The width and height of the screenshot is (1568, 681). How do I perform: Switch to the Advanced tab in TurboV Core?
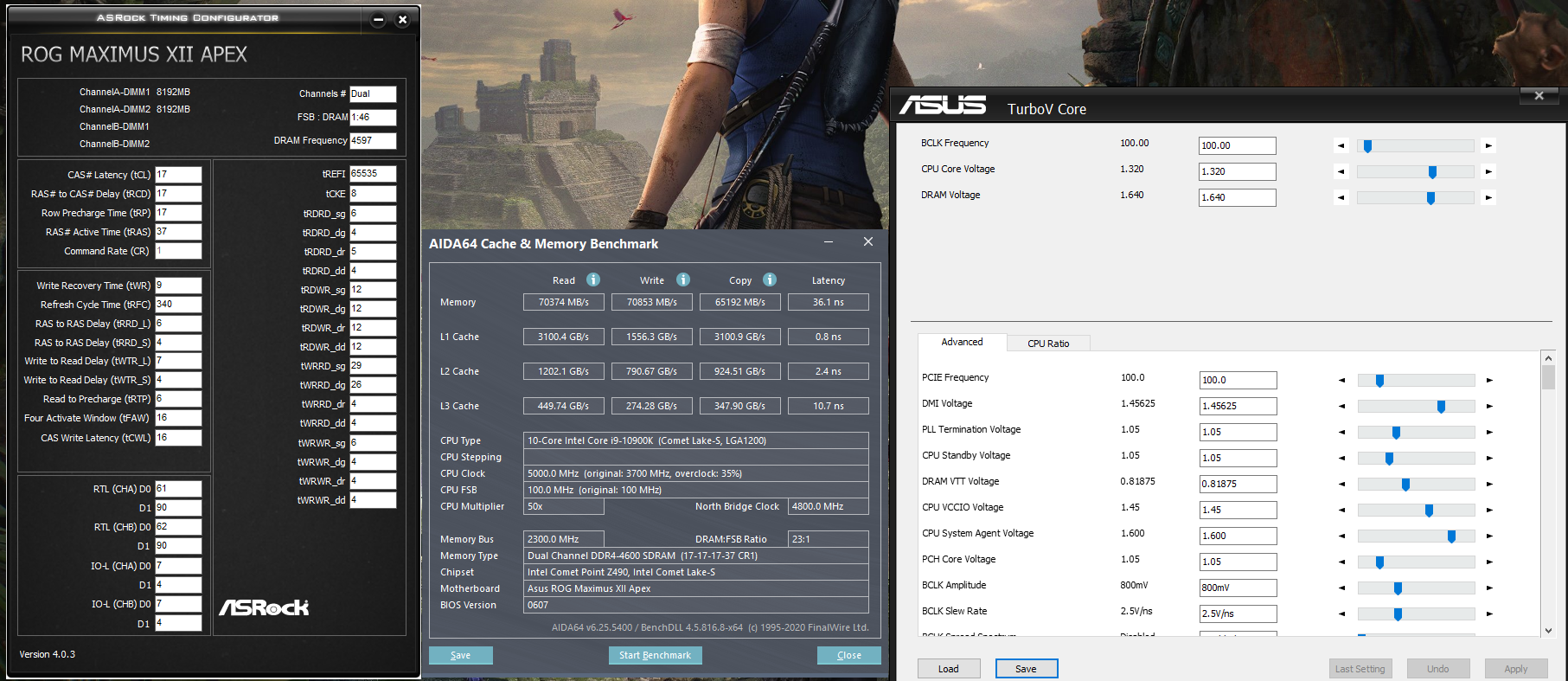click(x=962, y=343)
